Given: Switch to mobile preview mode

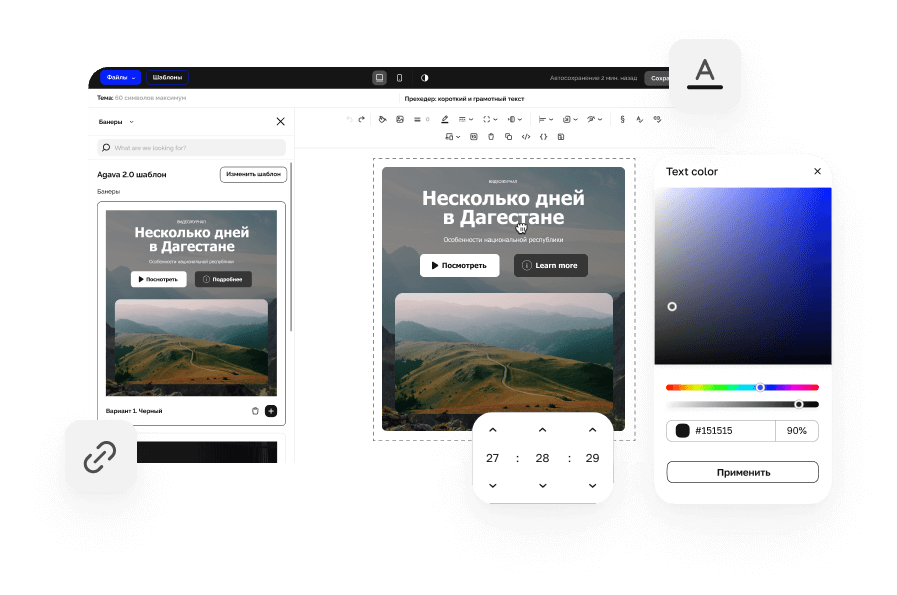Looking at the screenshot, I should [399, 77].
